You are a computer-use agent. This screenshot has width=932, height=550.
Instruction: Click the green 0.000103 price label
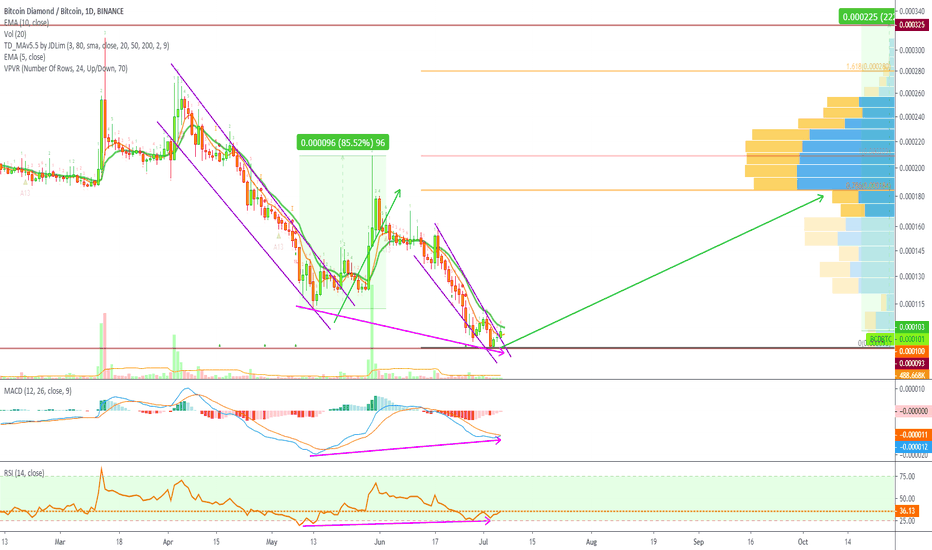click(912, 327)
